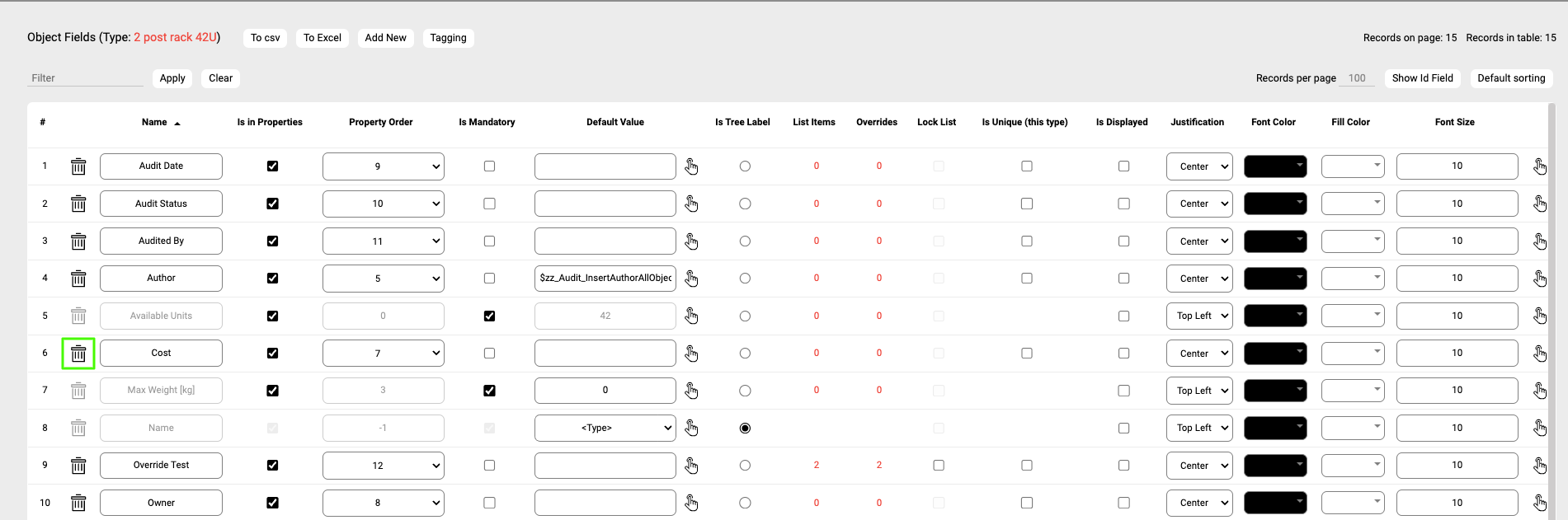The width and height of the screenshot is (1568, 520).
Task: Delete the Audit Date field row
Action: (x=78, y=166)
